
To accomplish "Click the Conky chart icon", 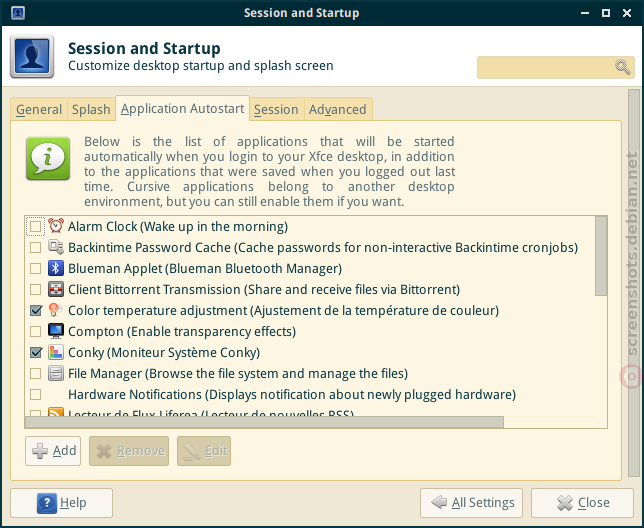I will 56,352.
